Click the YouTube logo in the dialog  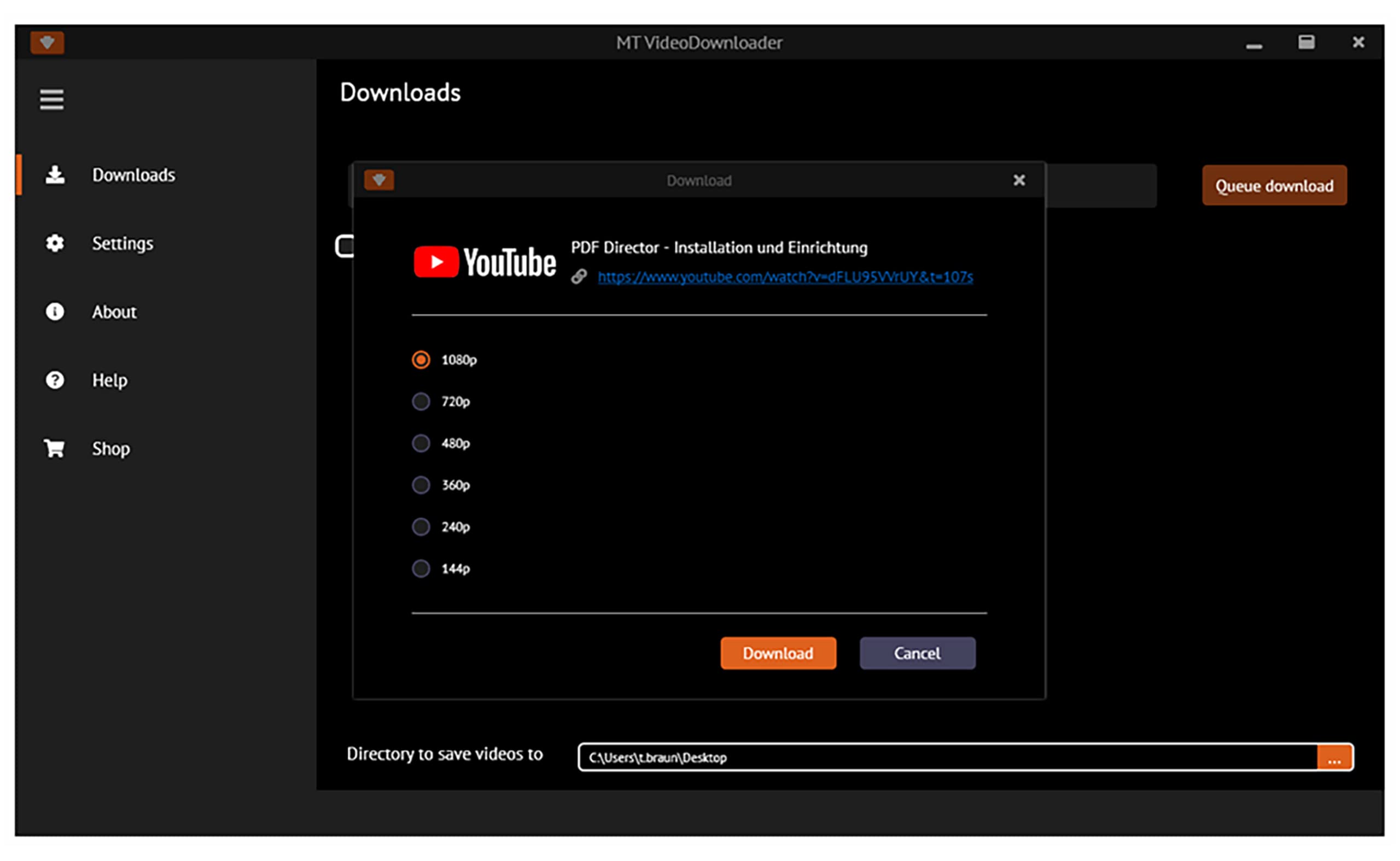coord(485,262)
